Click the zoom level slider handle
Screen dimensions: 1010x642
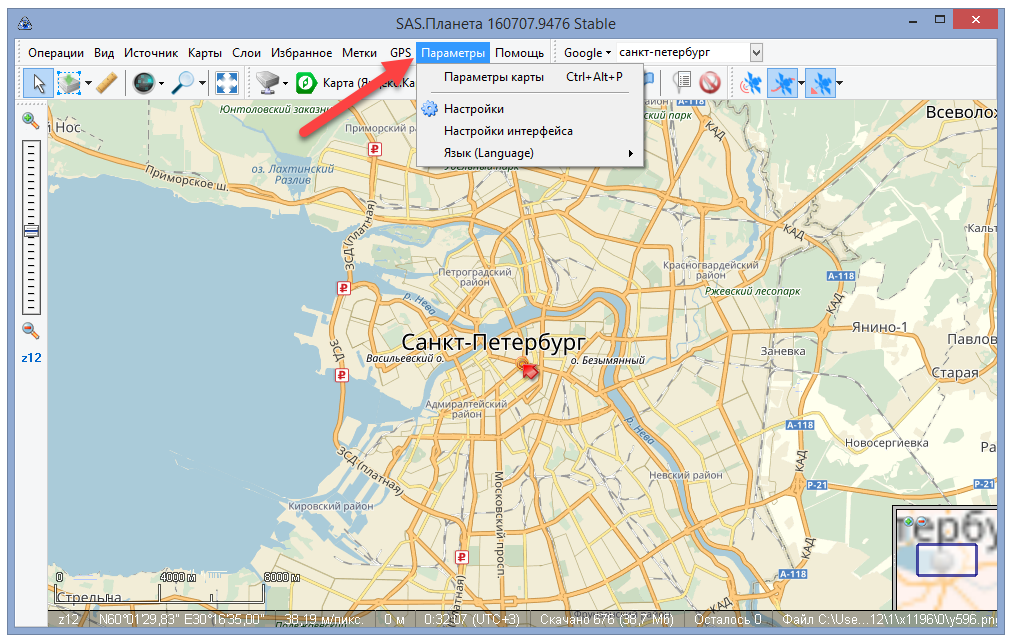[x=31, y=231]
